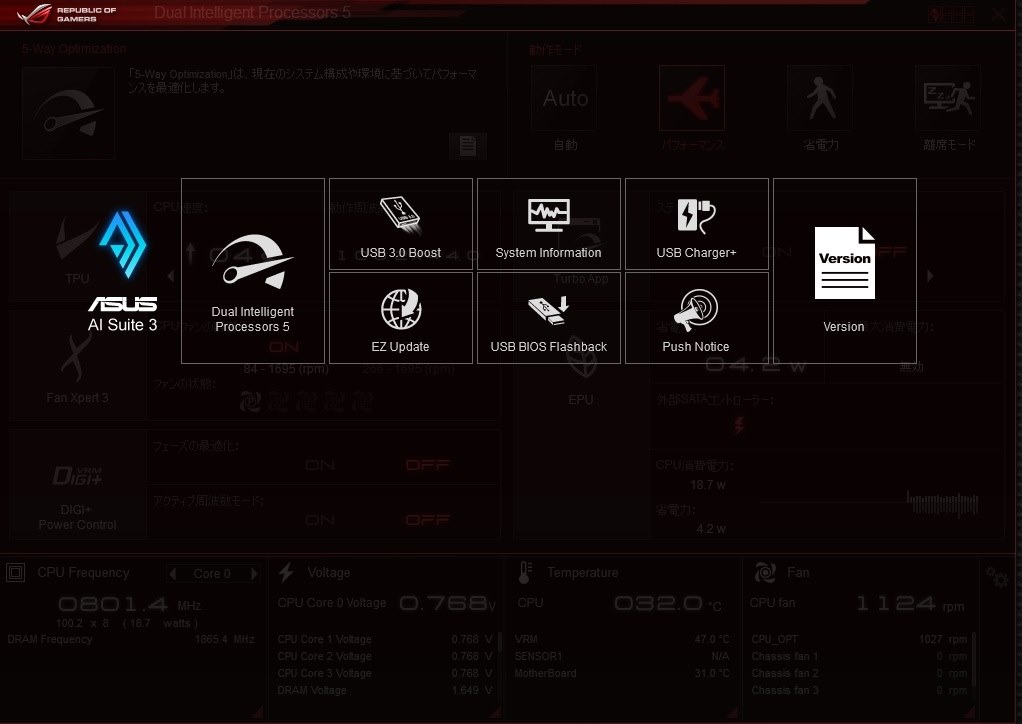This screenshot has width=1022, height=724.
Task: Expand the Voltage panel corner
Action: point(495,712)
